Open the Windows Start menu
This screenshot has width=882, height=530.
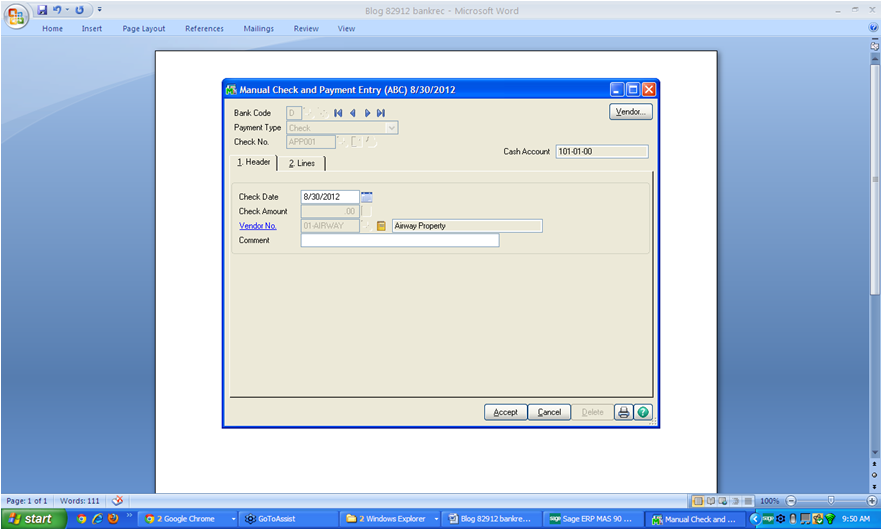pyautogui.click(x=31, y=519)
